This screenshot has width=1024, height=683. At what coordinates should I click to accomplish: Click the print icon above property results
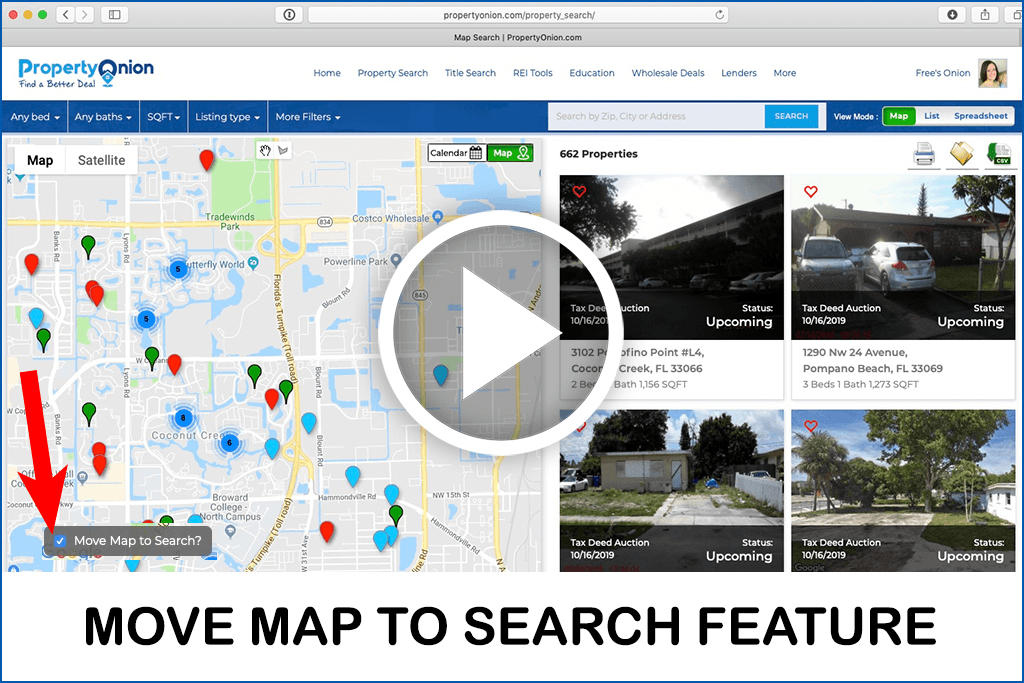[924, 155]
